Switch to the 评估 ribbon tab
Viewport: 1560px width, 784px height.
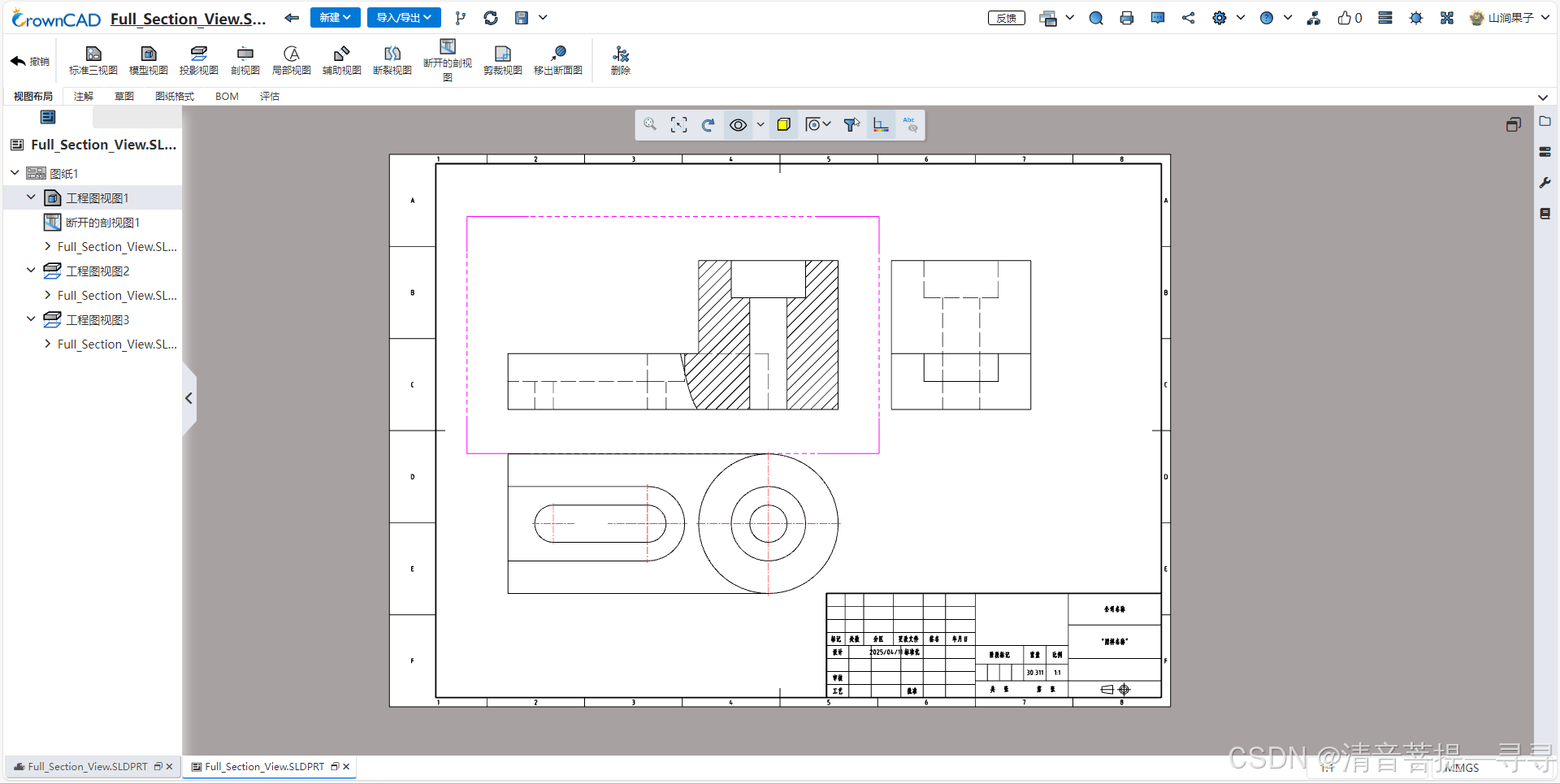[270, 96]
